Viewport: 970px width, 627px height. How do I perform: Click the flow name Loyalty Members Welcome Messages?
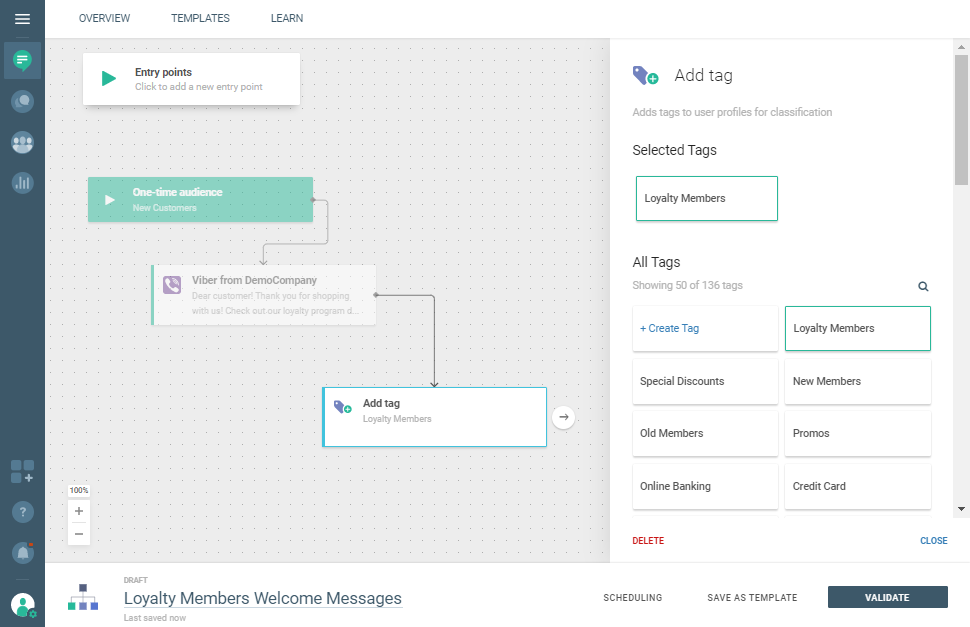[x=262, y=598]
